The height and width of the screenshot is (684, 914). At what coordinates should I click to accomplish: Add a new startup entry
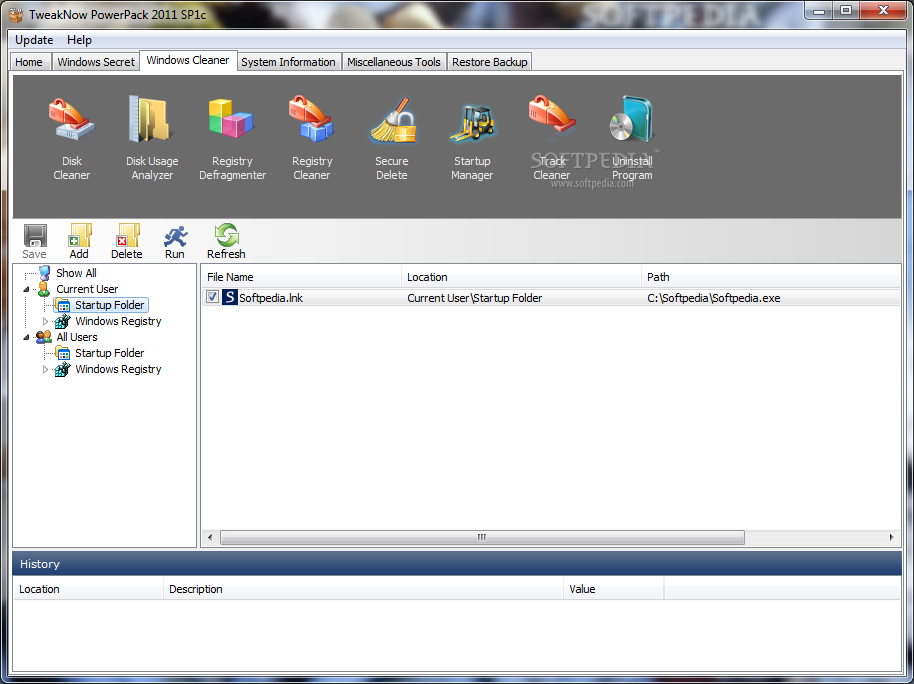pos(79,241)
